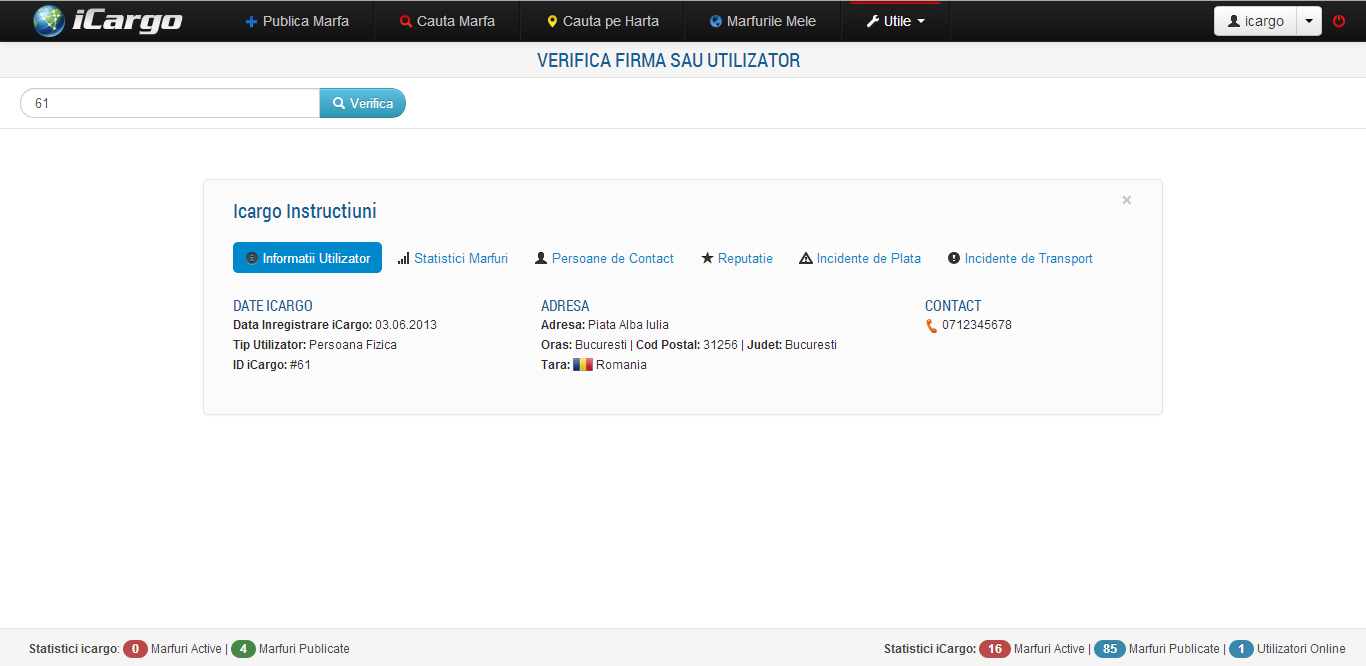Open the Cauta Marfa search page
The height and width of the screenshot is (666, 1366).
[x=447, y=21]
